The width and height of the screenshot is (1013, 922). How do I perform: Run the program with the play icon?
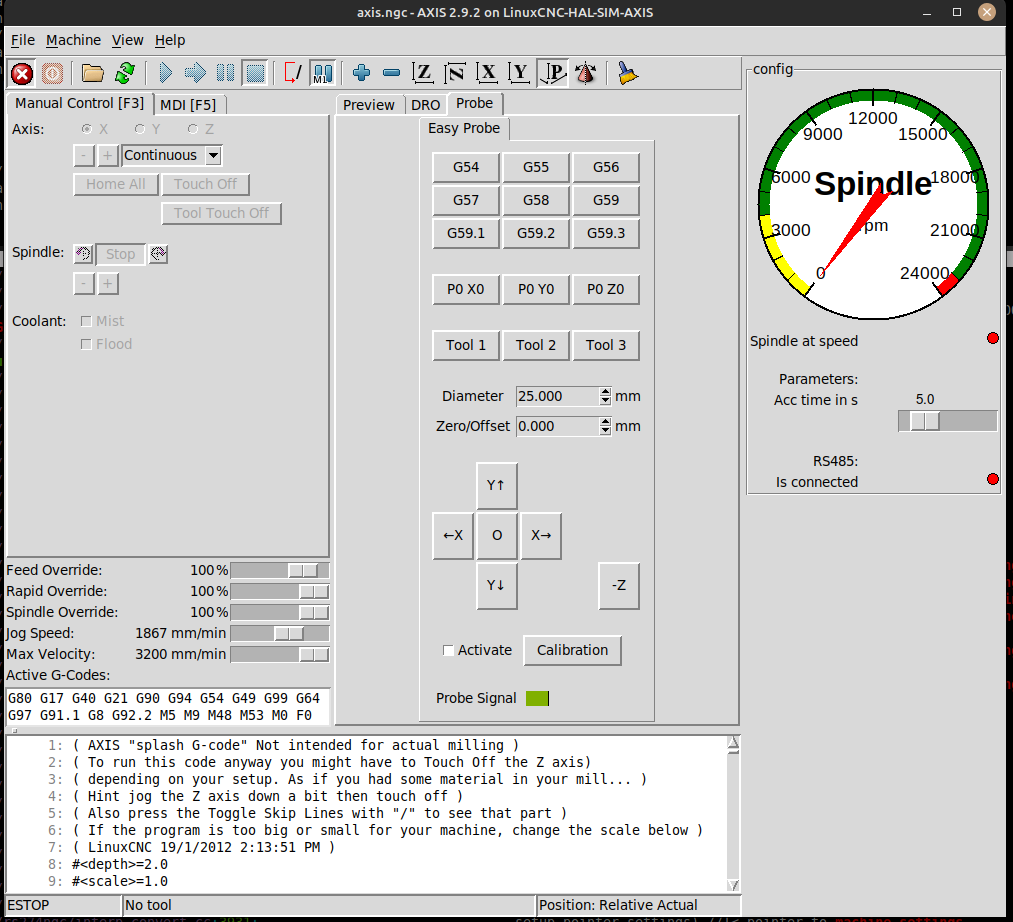[165, 73]
